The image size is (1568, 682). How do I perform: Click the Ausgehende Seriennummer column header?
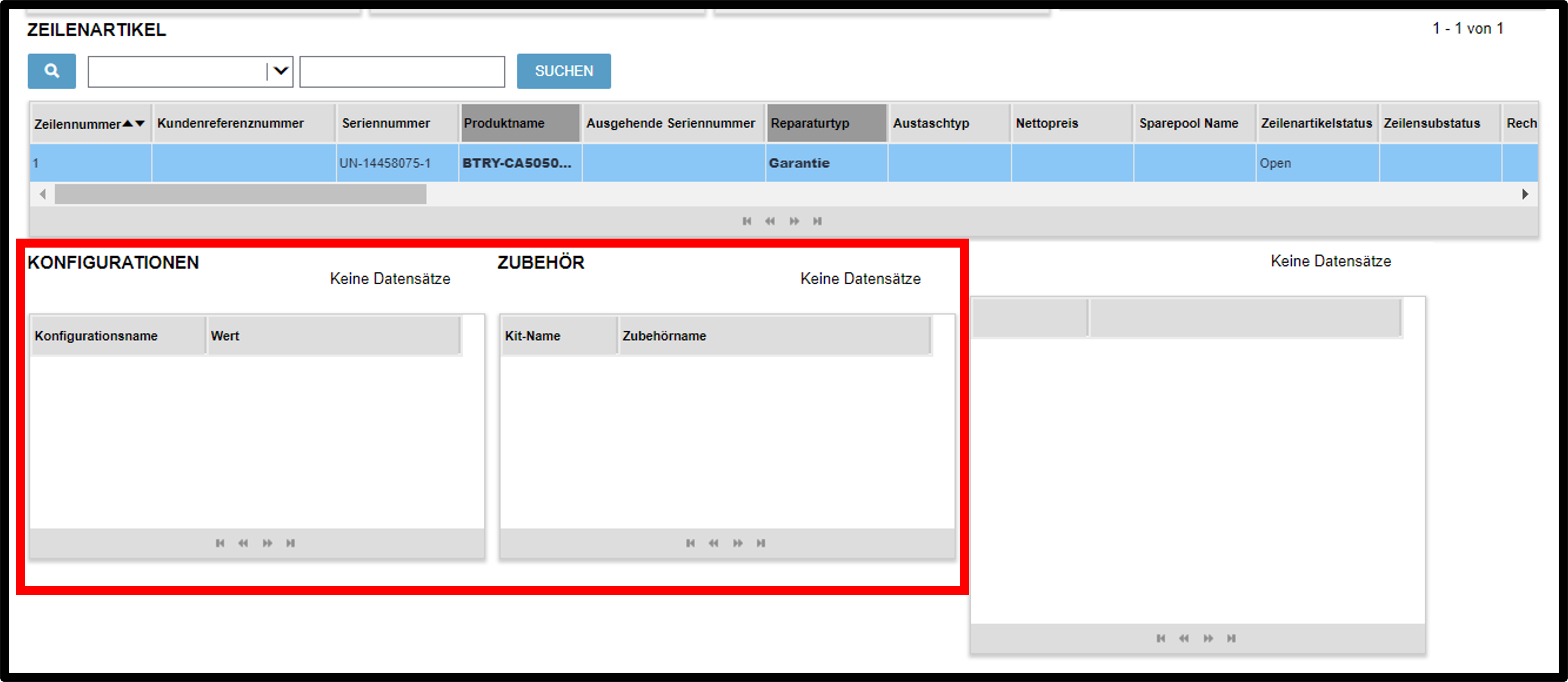click(x=673, y=124)
